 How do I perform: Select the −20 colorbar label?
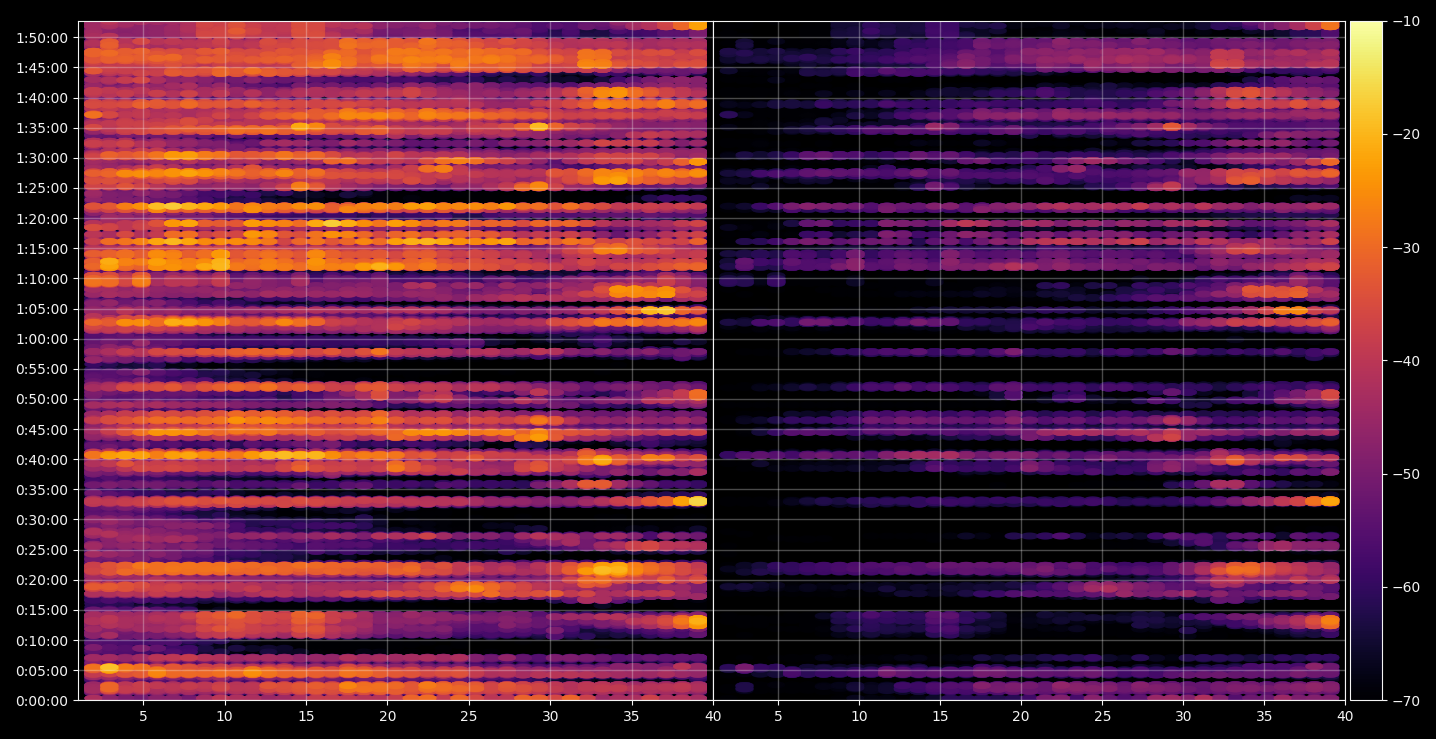(1406, 135)
